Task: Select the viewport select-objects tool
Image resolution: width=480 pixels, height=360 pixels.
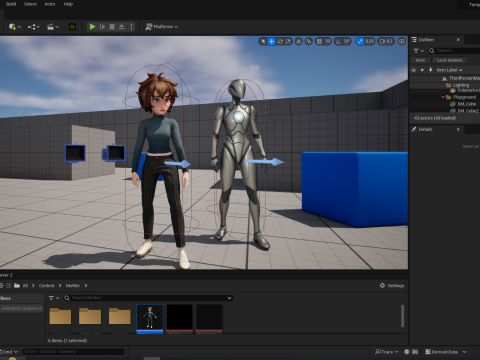Action: click(263, 41)
